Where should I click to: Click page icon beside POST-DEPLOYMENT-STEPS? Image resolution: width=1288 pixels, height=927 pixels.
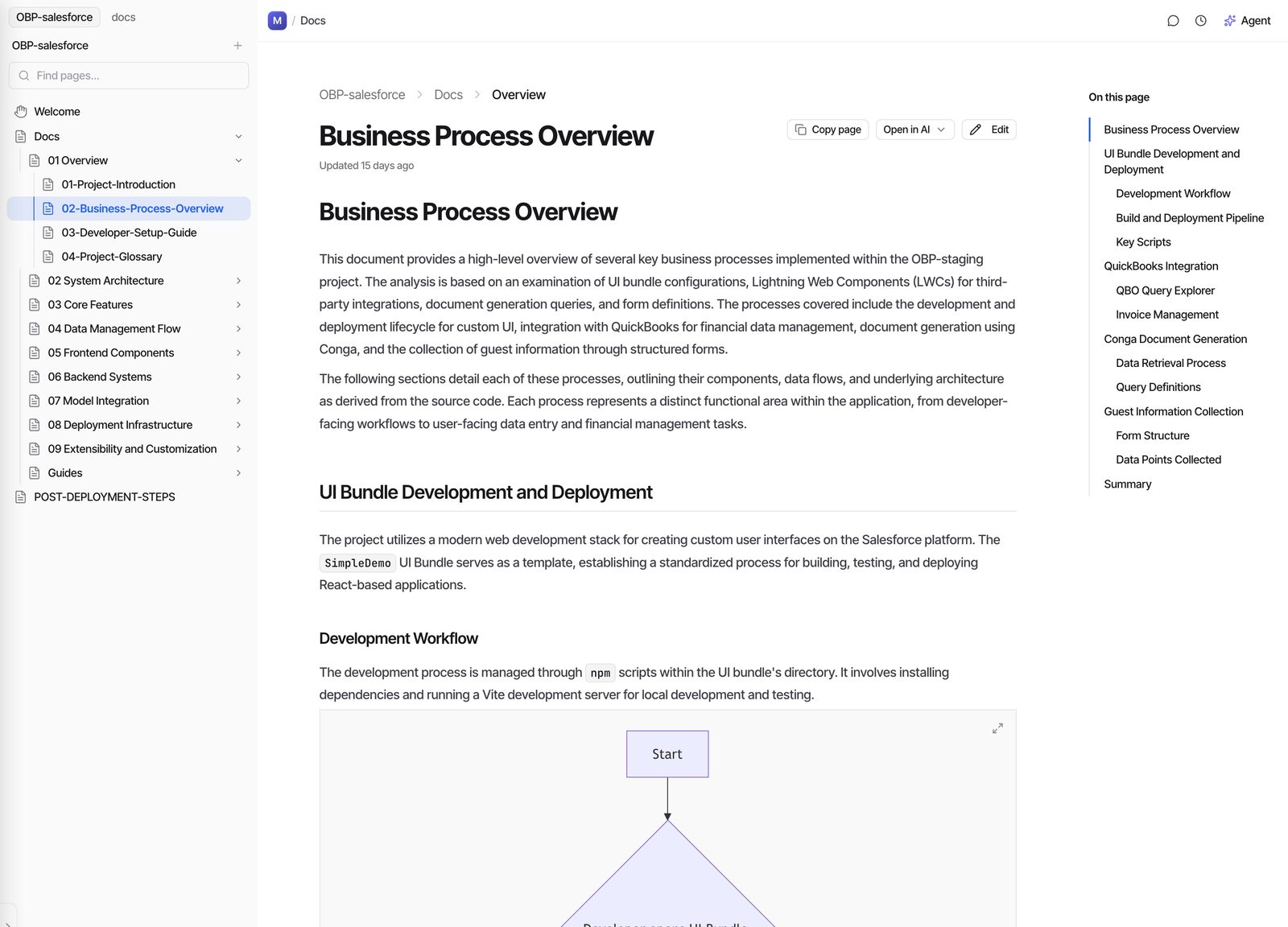click(x=21, y=497)
